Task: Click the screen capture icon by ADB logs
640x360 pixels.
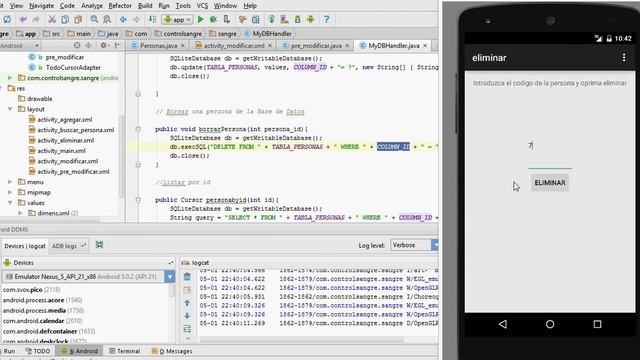Action: click(99, 244)
